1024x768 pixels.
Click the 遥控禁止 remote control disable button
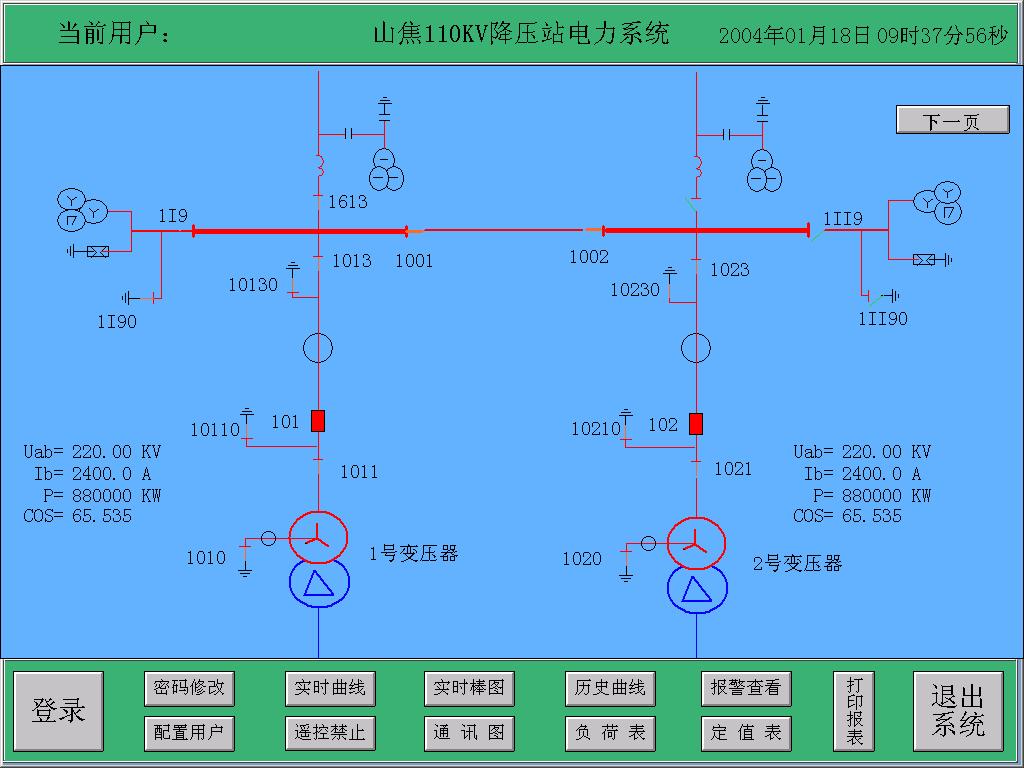330,733
